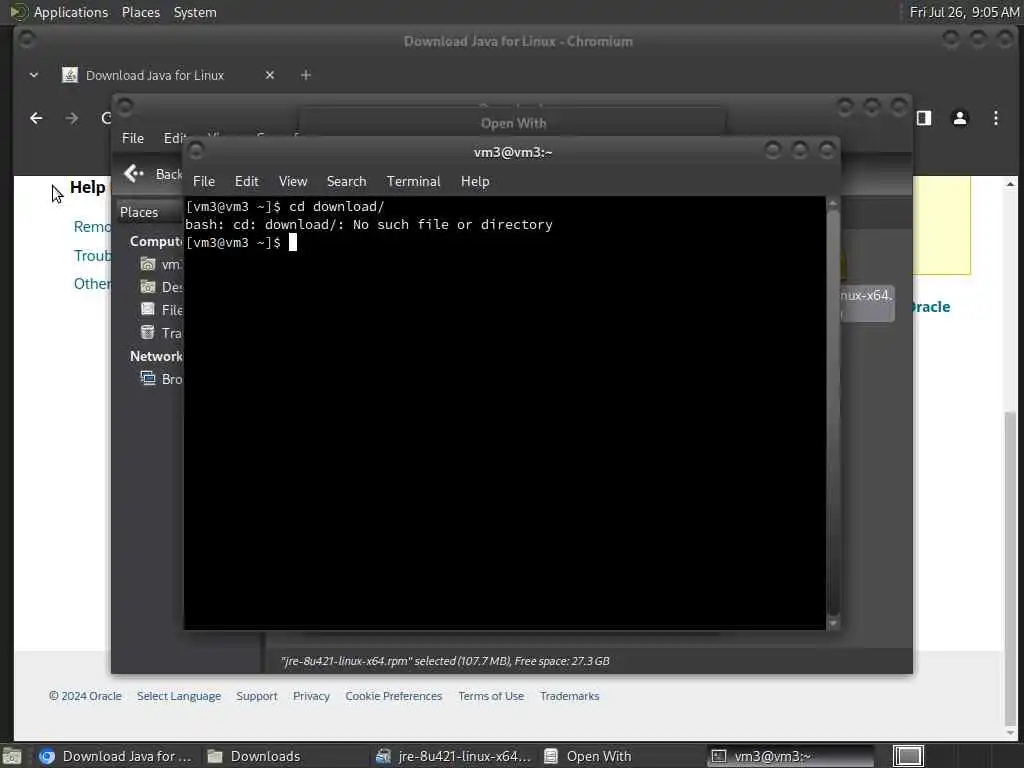1024x768 pixels.
Task: Open the Terminal menu in terminal window
Action: click(x=413, y=182)
